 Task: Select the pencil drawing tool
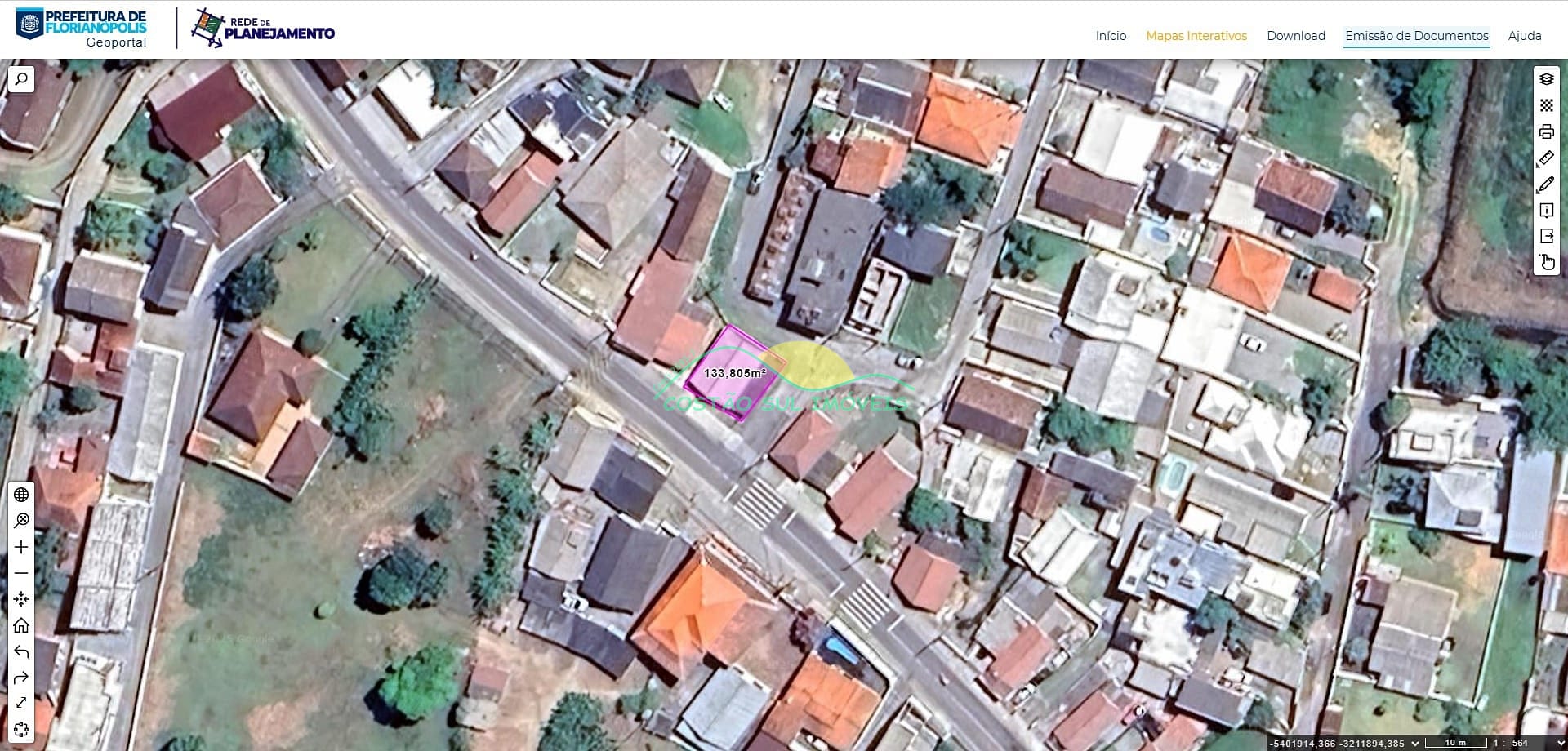pyautogui.click(x=1546, y=184)
